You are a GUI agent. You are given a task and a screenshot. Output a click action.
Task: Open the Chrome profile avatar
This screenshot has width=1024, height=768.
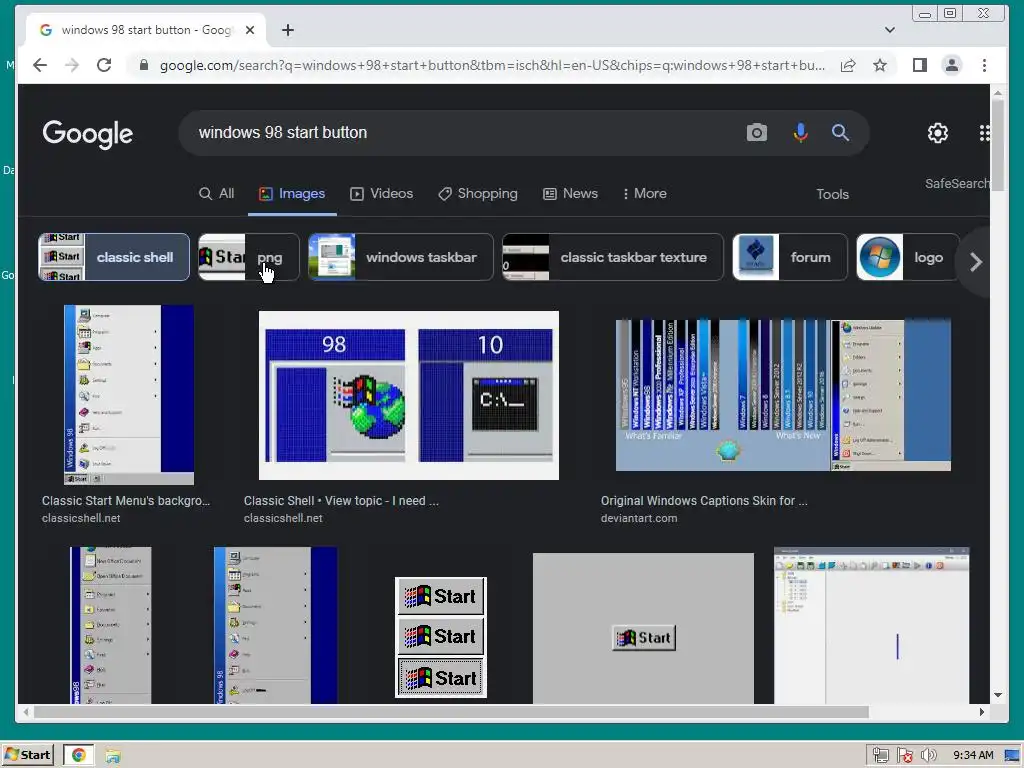[x=952, y=65]
